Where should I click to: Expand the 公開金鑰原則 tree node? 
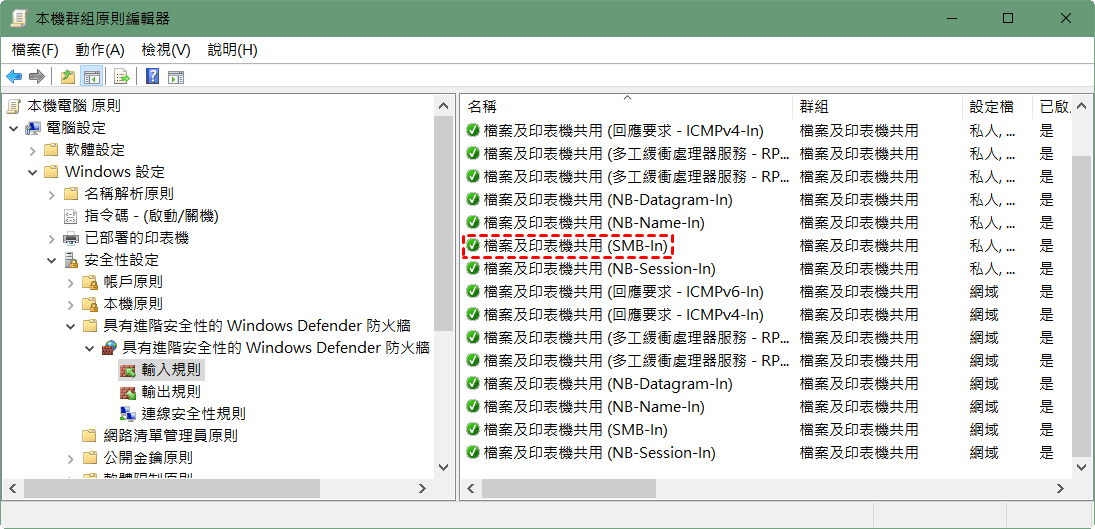[71, 459]
